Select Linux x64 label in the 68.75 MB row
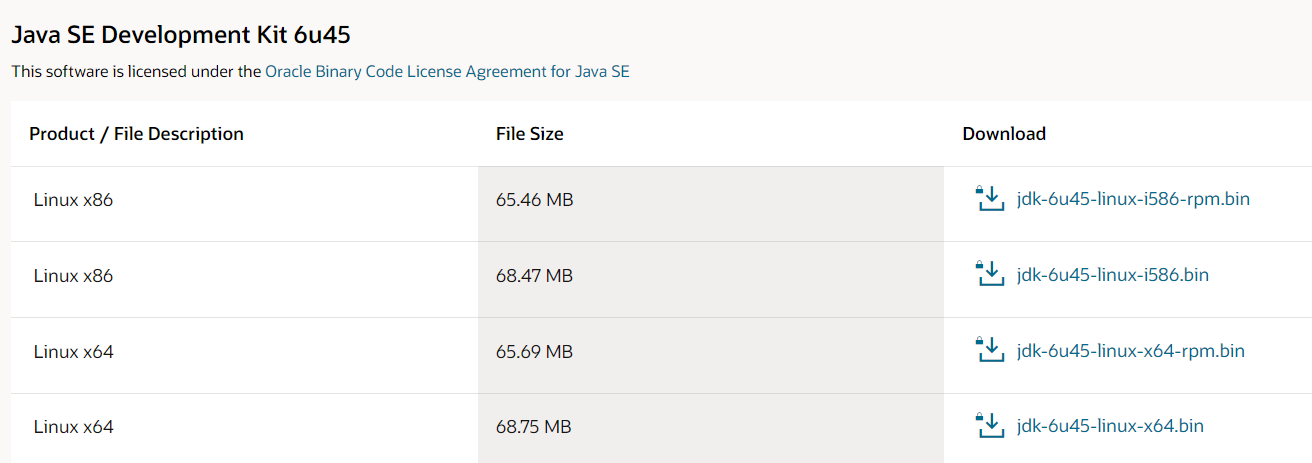 [73, 428]
